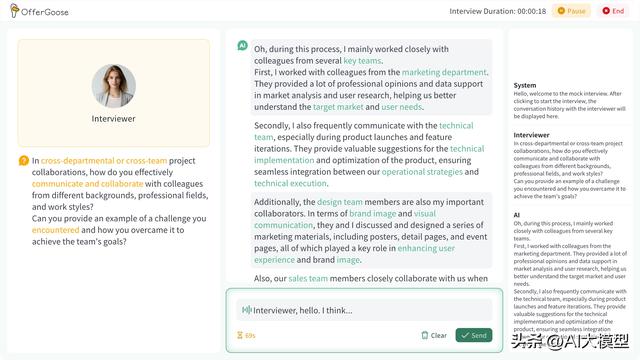Click the Interview Duration timer
640x360 pixels.
tap(498, 11)
